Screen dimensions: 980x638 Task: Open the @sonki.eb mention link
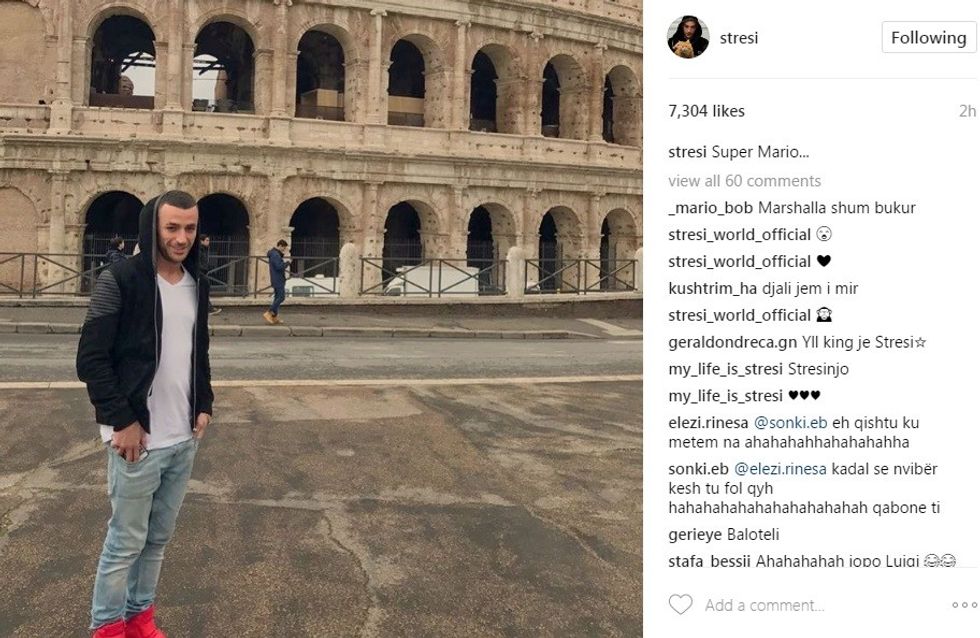[x=791, y=423]
